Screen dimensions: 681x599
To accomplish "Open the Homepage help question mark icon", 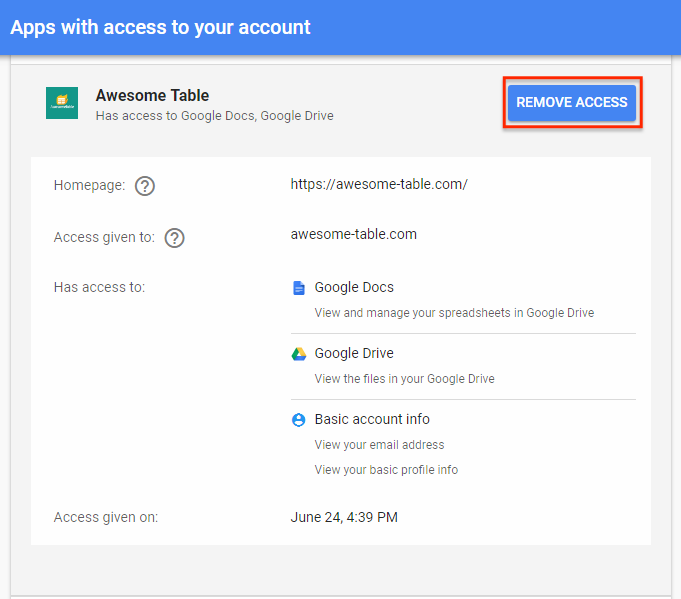I will pos(145,186).
